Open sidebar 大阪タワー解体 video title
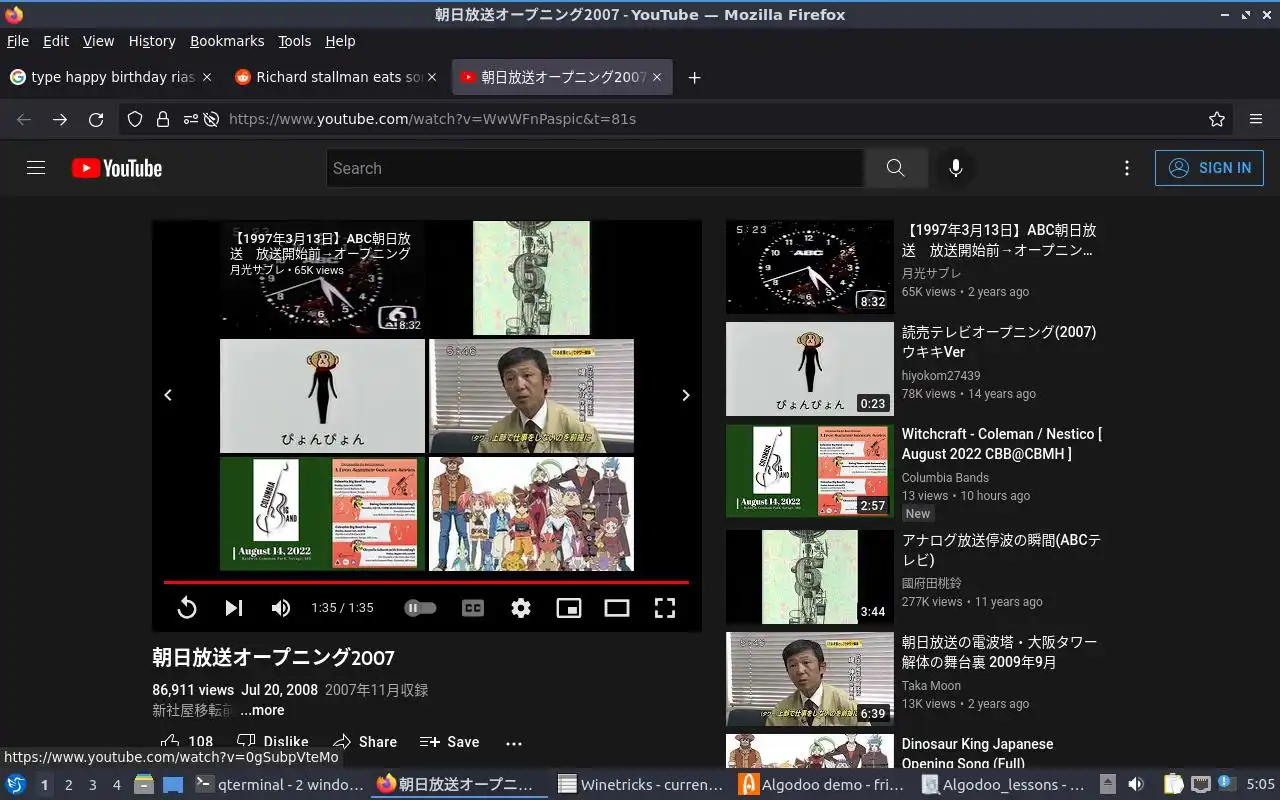This screenshot has height=800, width=1280. (999, 652)
